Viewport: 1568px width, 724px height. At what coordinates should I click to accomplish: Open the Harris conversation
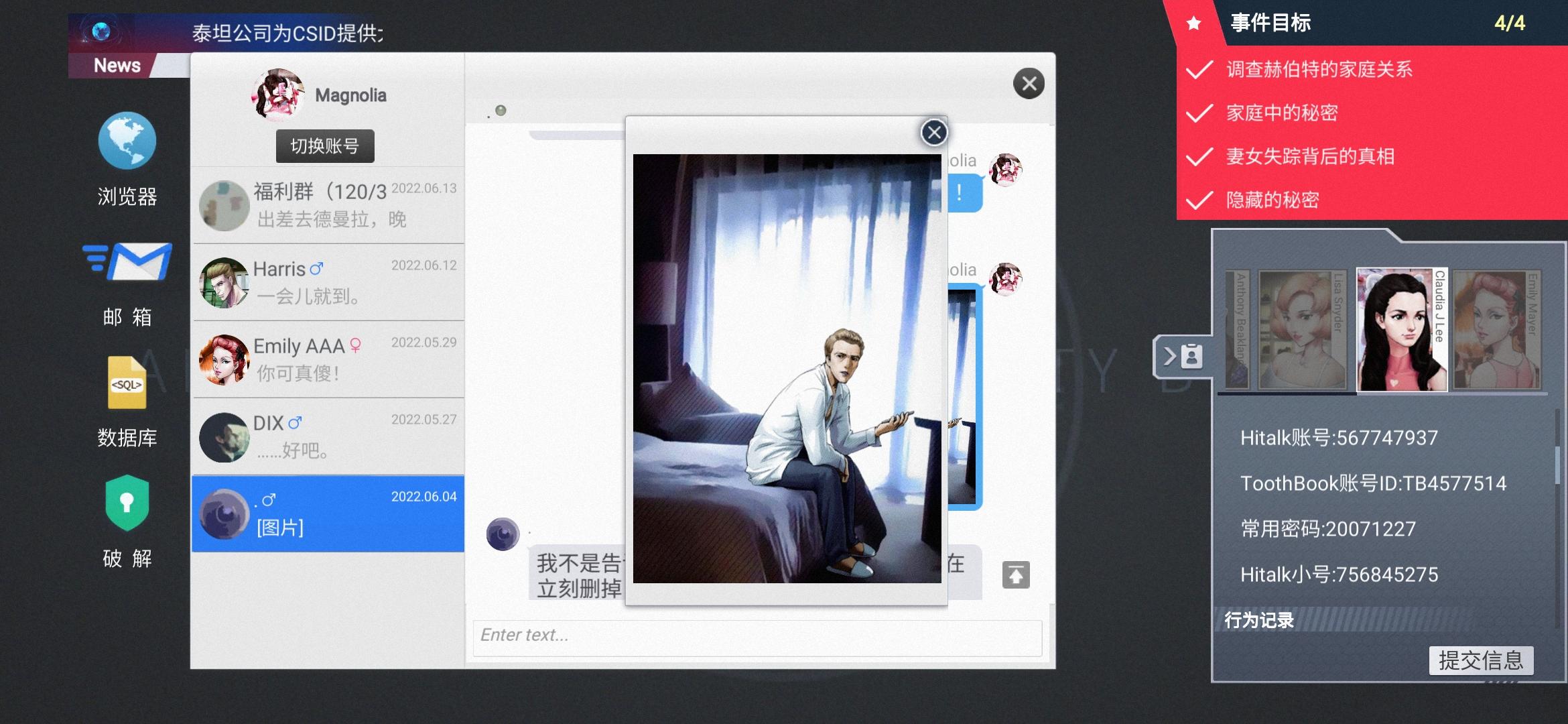328,282
